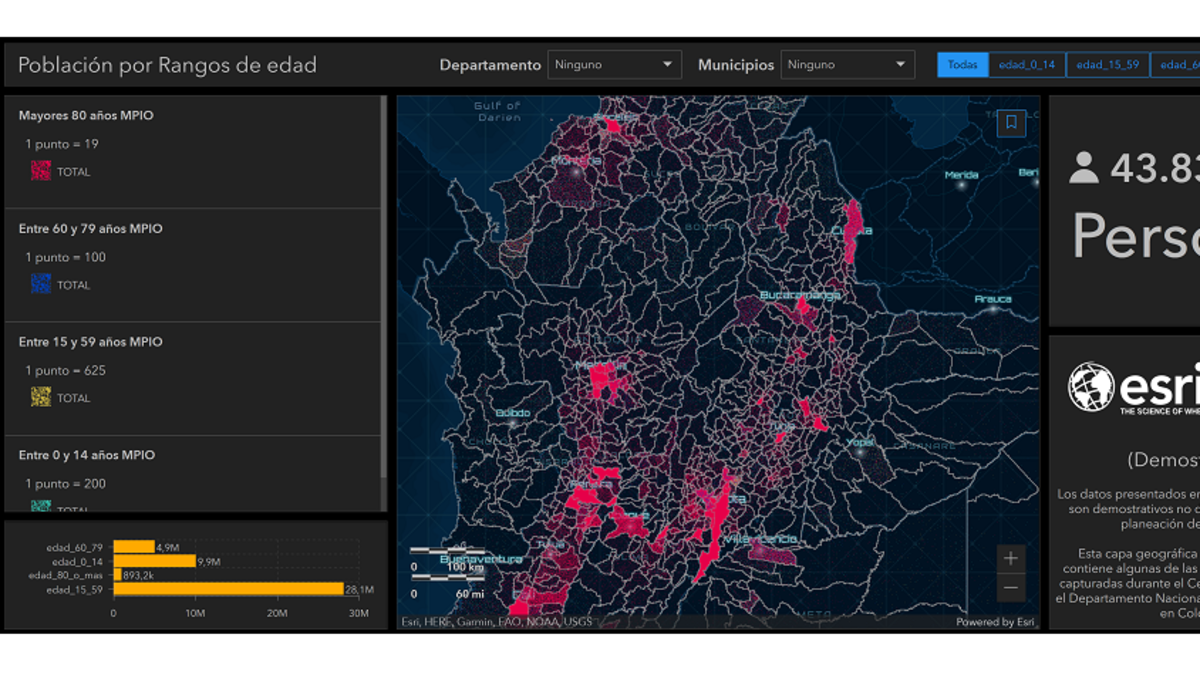Screen dimensions: 1200x675
Task: Click the bookmark icon on the map
Action: pos(1011,122)
